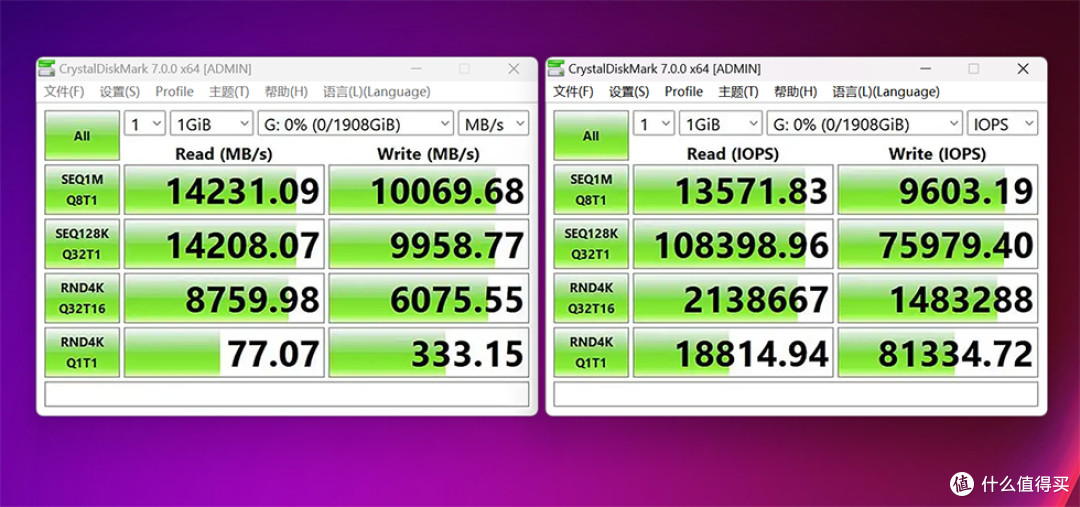Expand 1GiB test size dropdown in left window

coord(212,124)
